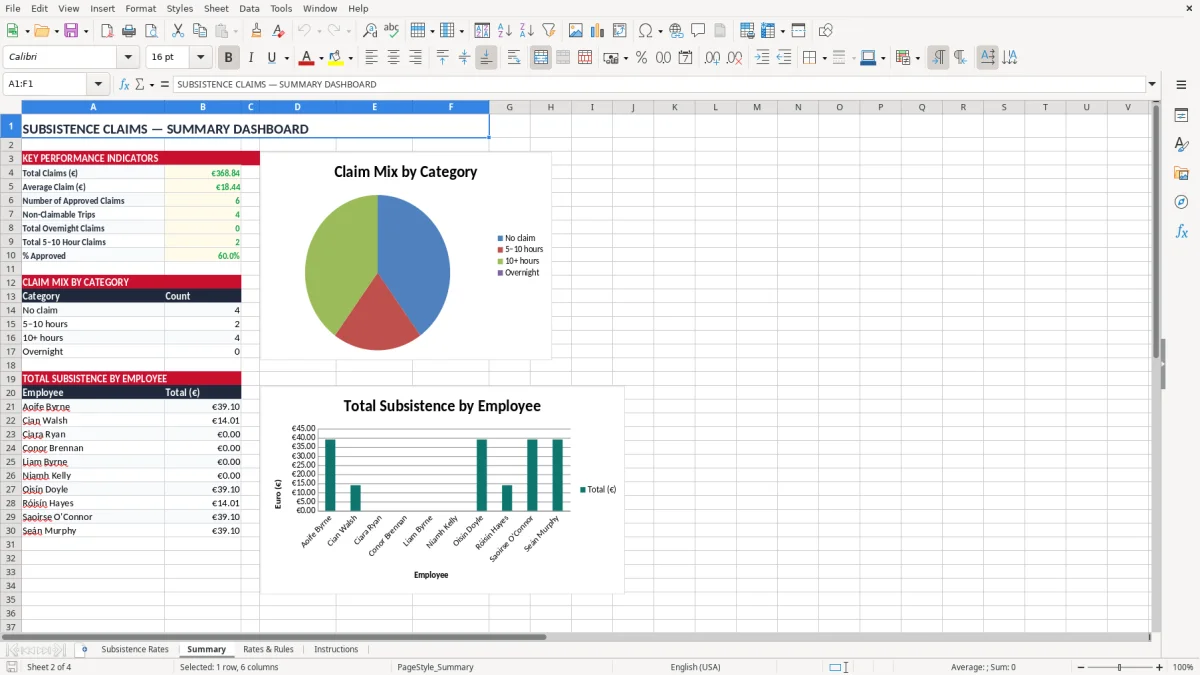Sort descending with the Z-A arrow icon

(x=526, y=31)
